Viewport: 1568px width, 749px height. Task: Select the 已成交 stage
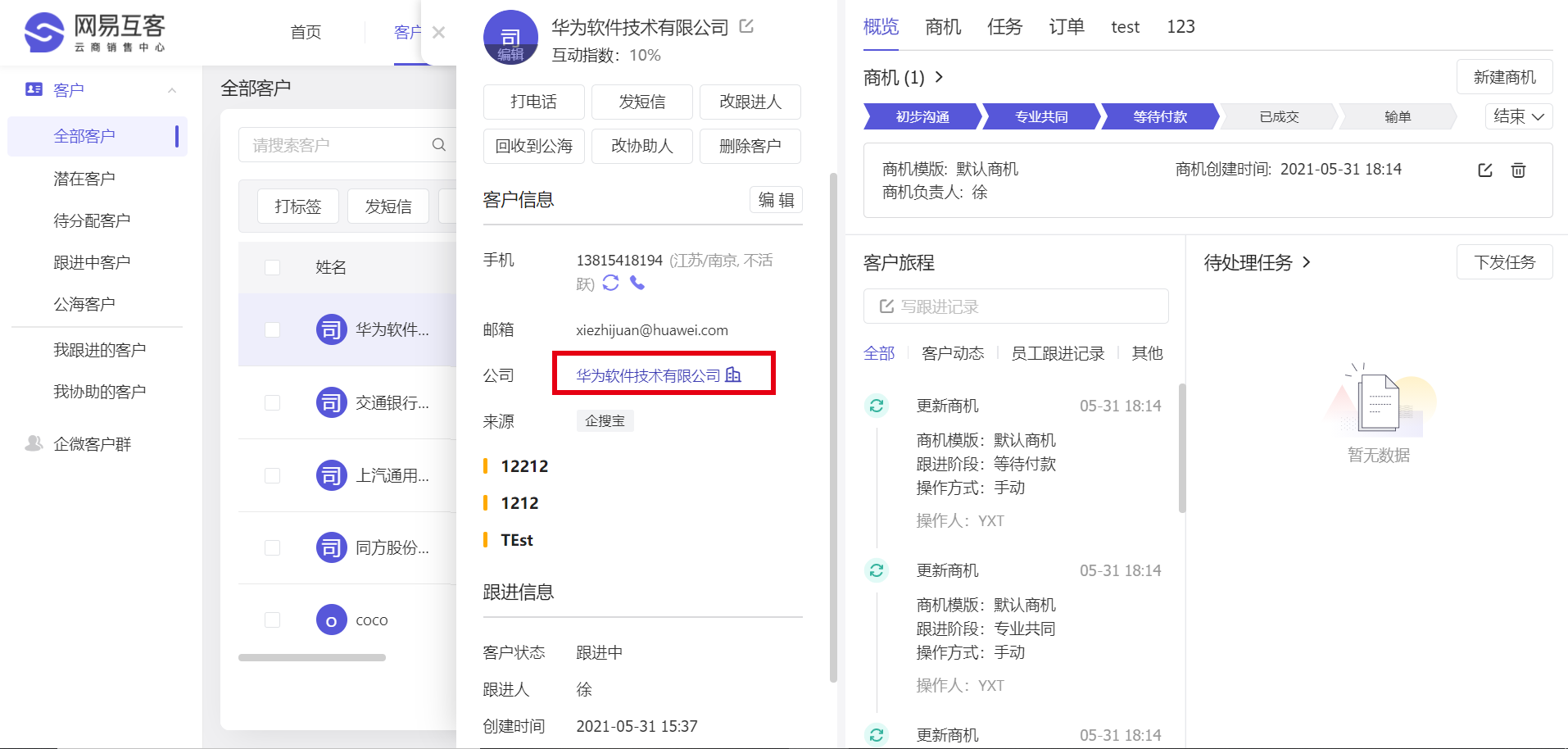tap(1279, 116)
